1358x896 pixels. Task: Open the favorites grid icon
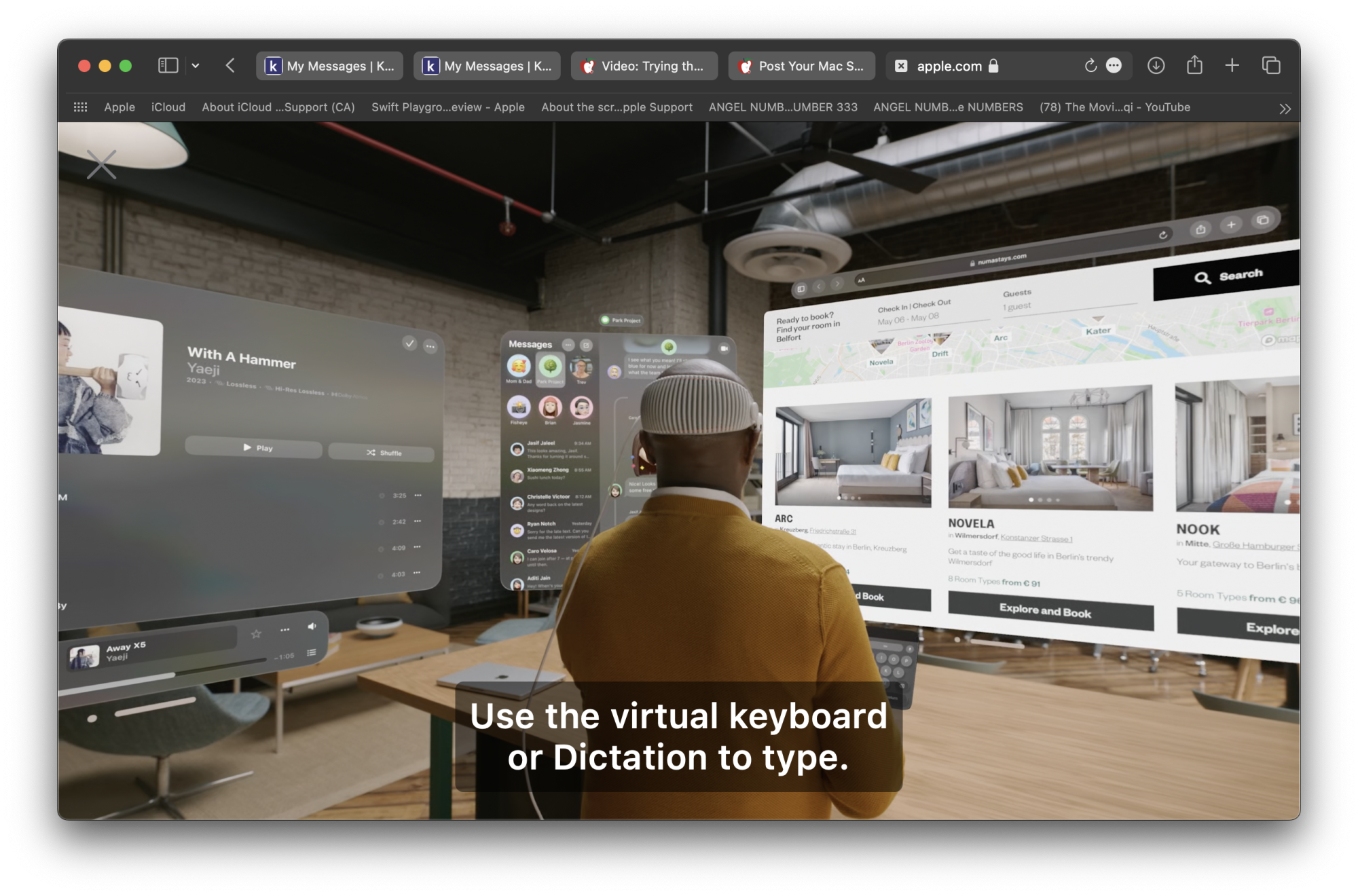point(80,107)
